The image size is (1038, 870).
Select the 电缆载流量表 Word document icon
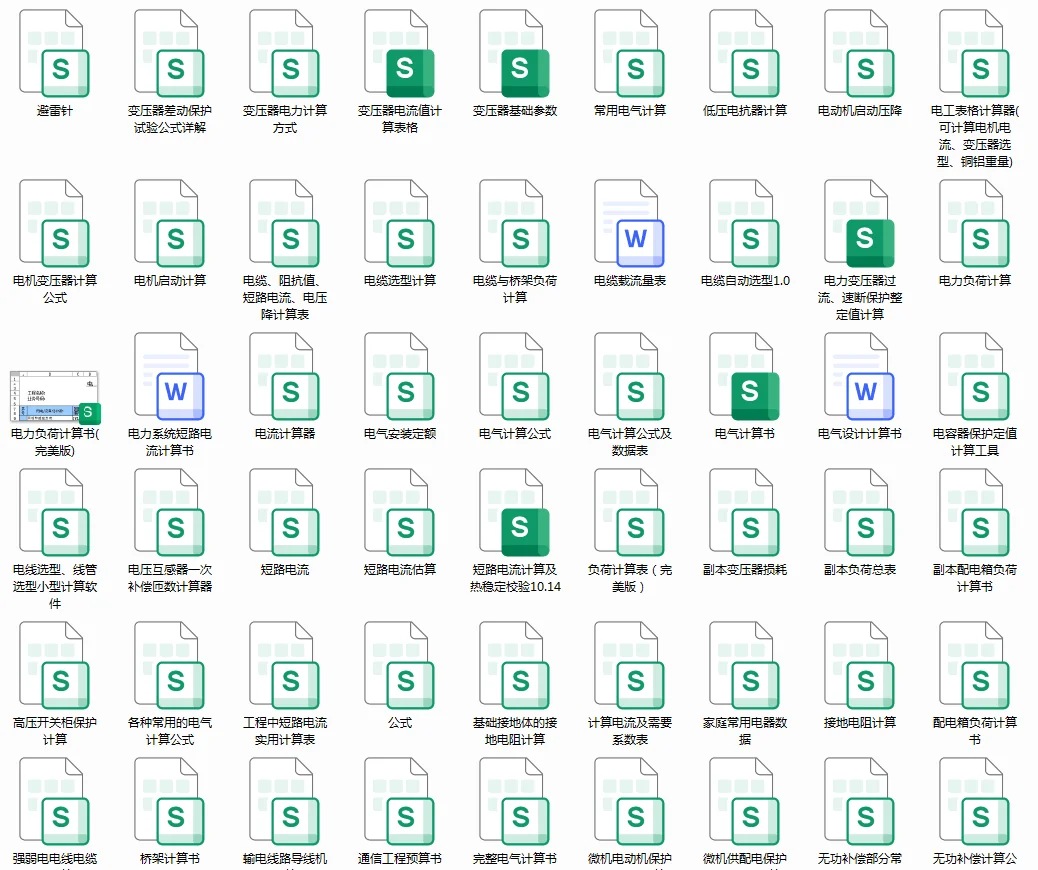pos(630,224)
